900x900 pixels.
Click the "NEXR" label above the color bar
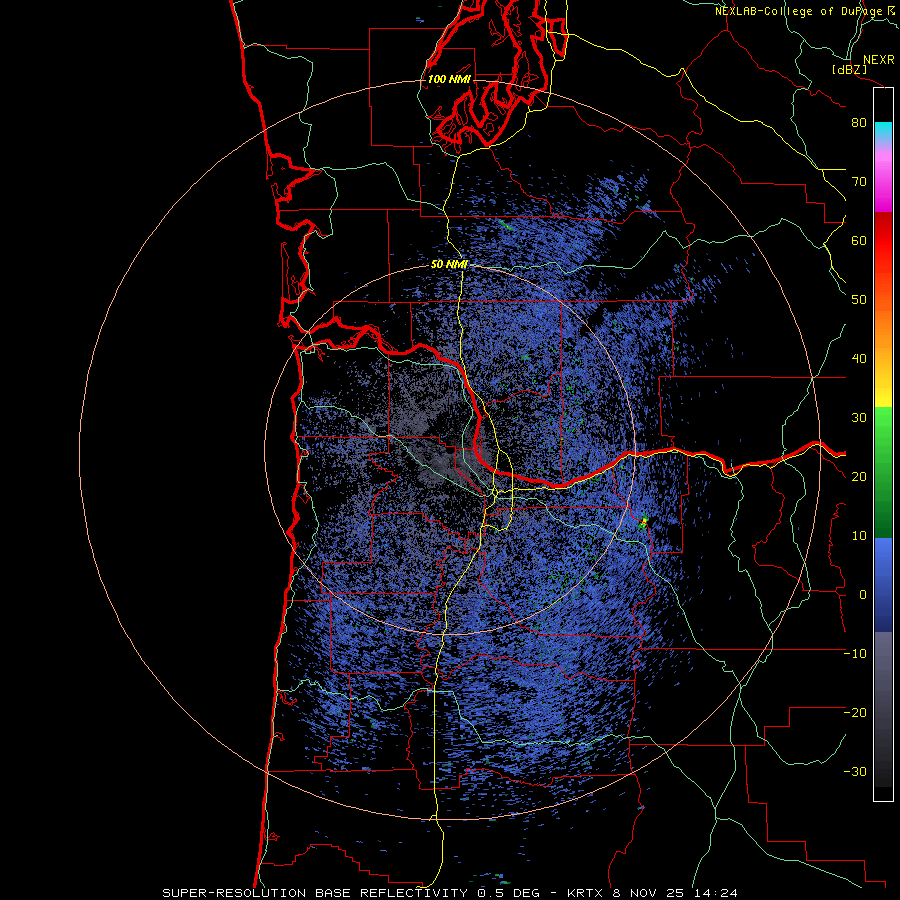tap(878, 60)
